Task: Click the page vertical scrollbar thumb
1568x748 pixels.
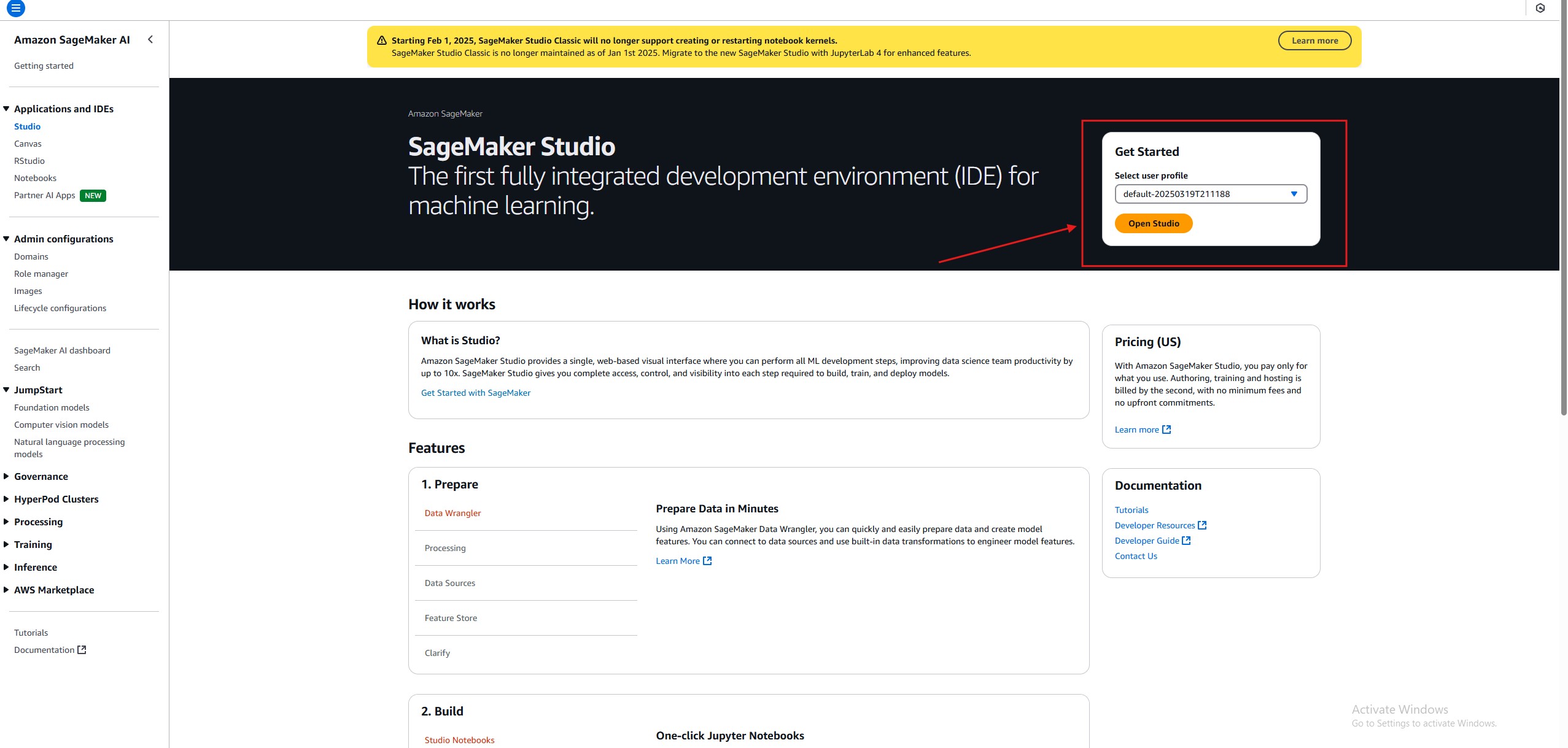Action: pos(1563,209)
